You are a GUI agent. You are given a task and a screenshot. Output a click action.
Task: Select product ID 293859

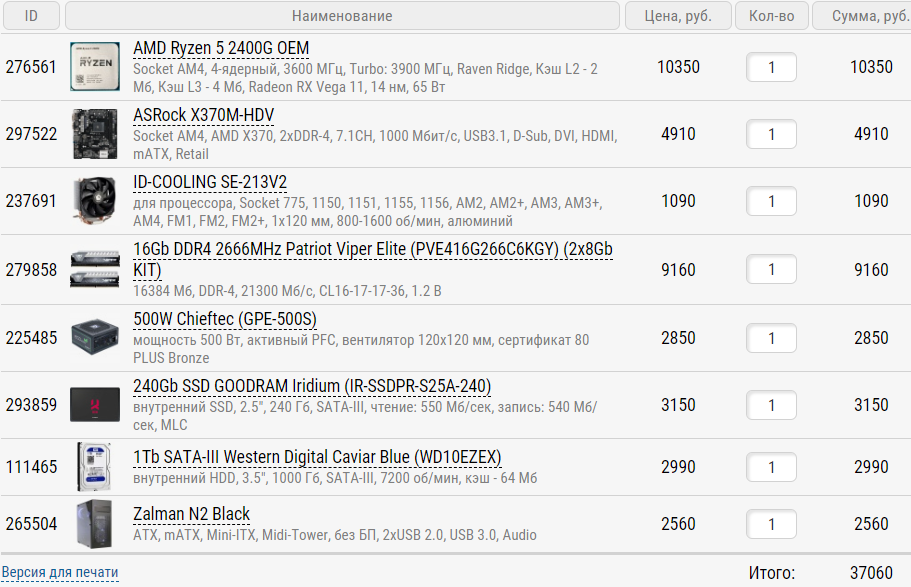point(31,405)
